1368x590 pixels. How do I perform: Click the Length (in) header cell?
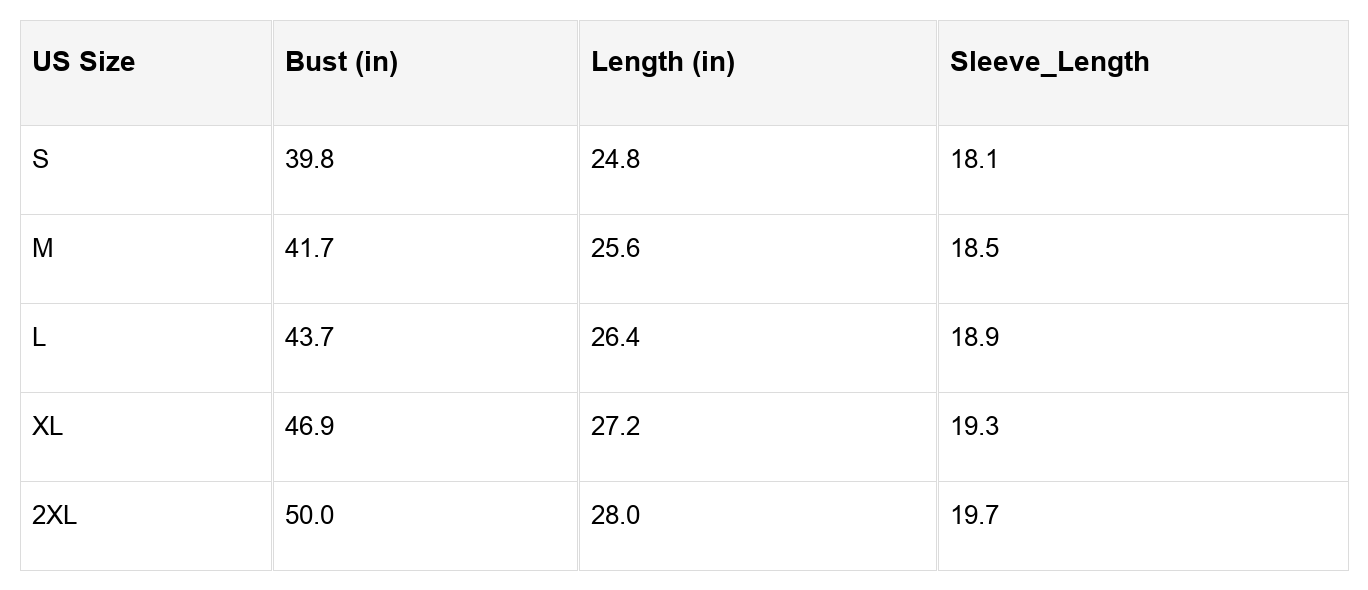(662, 62)
